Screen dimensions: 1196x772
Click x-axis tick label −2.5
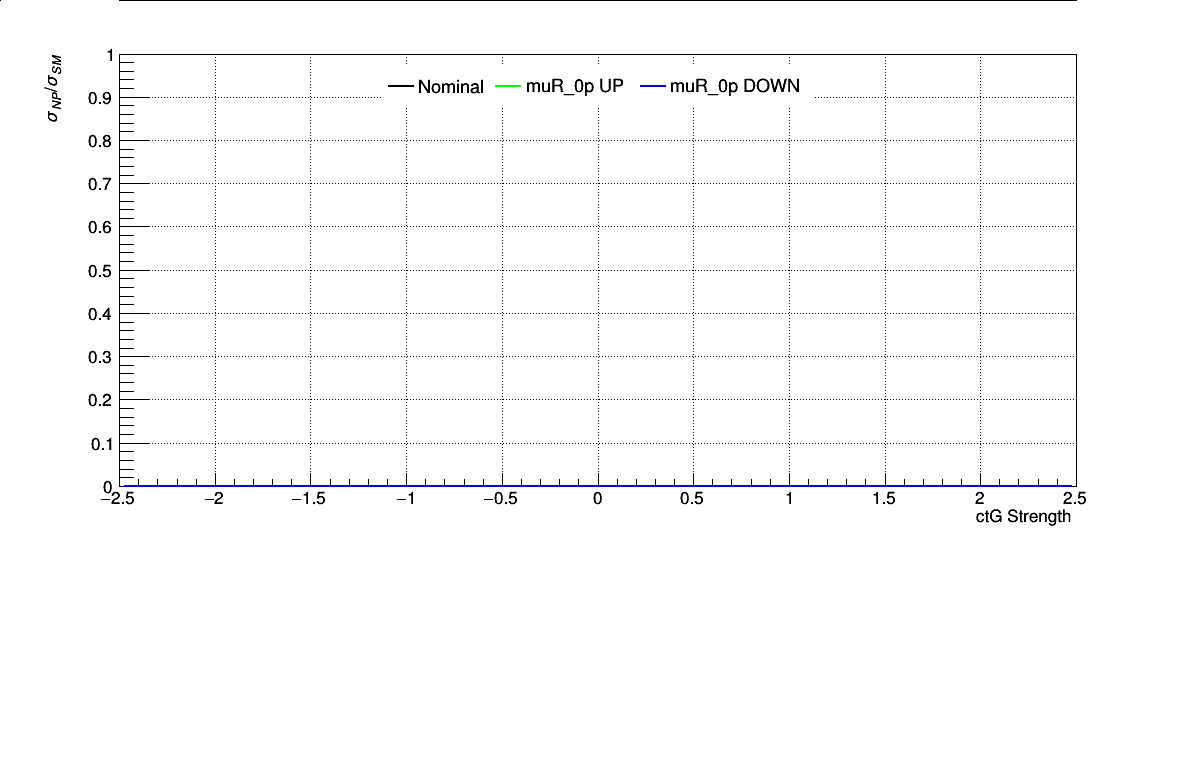(x=117, y=499)
